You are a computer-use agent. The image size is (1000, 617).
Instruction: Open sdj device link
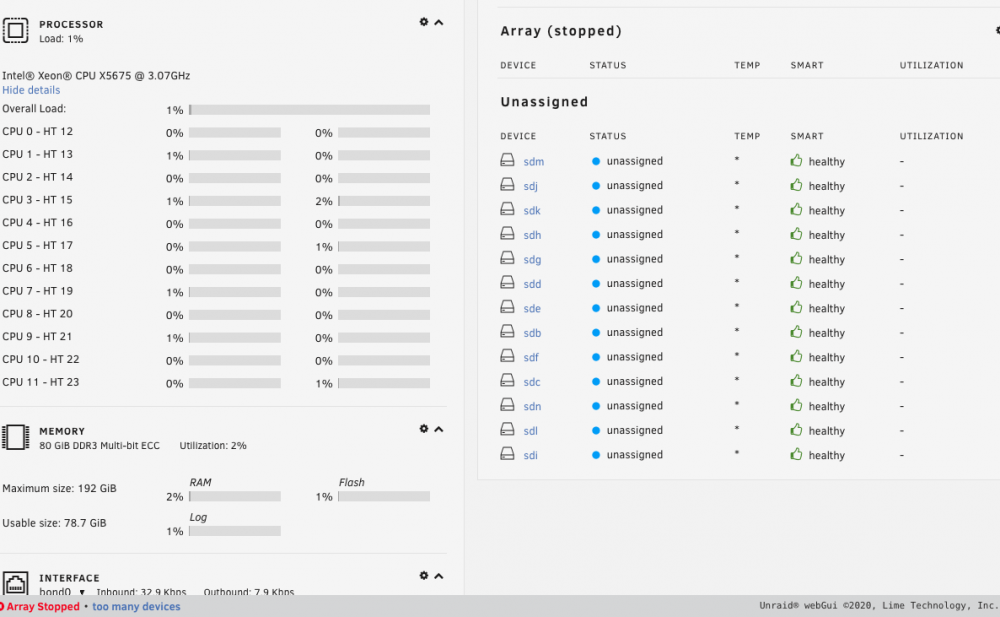click(x=531, y=186)
